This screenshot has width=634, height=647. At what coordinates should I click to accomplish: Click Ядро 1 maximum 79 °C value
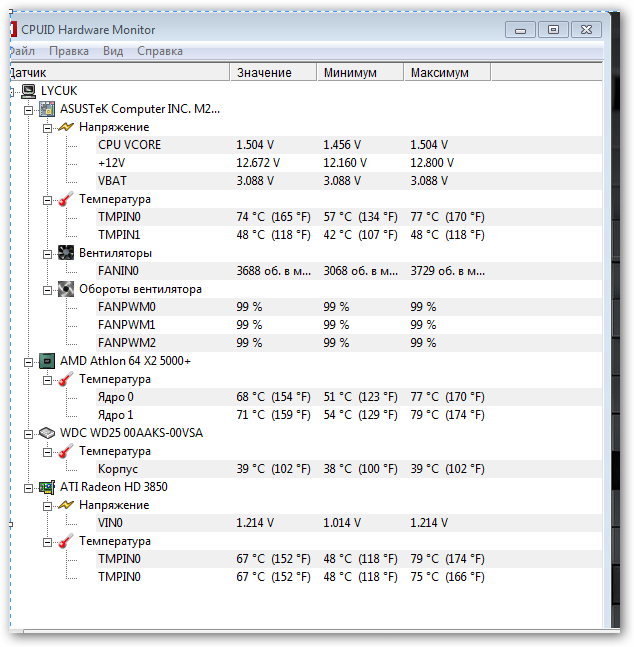[447, 415]
